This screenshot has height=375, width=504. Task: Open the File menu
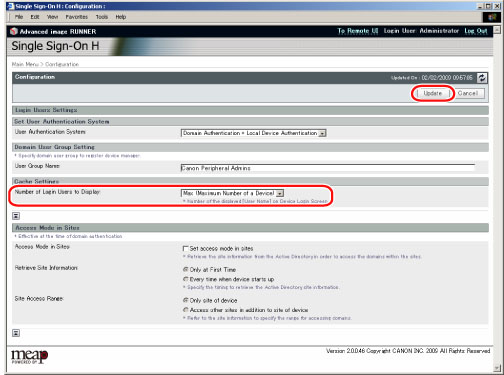(19, 17)
